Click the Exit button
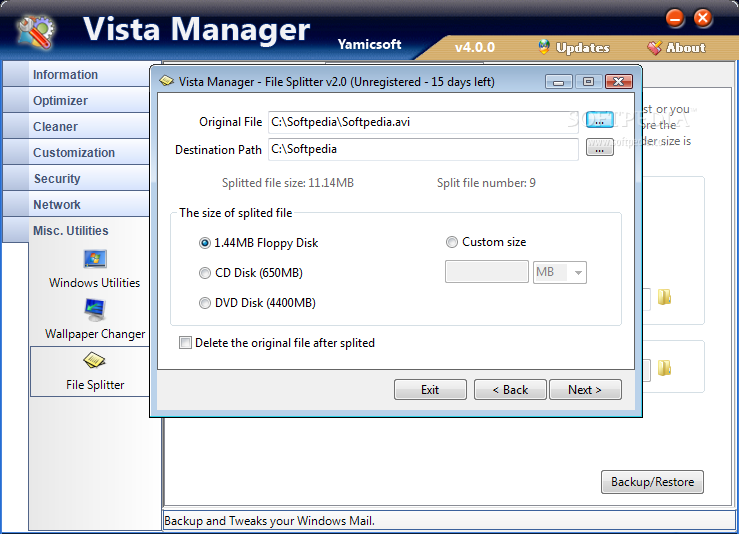The image size is (739, 534). pyautogui.click(x=430, y=390)
